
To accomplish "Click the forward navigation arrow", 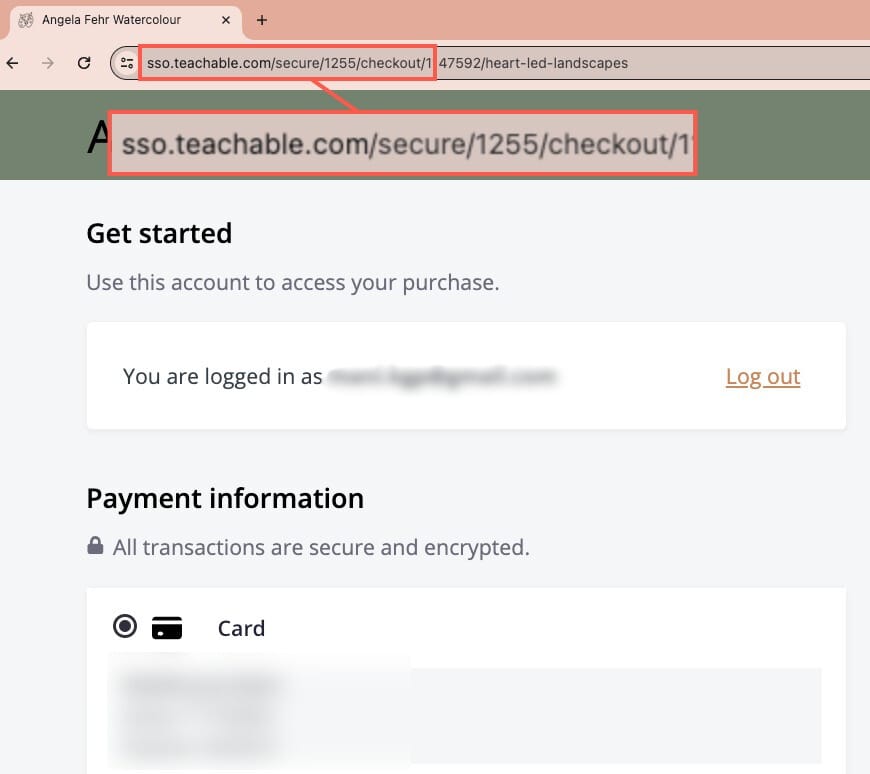I will click(48, 63).
